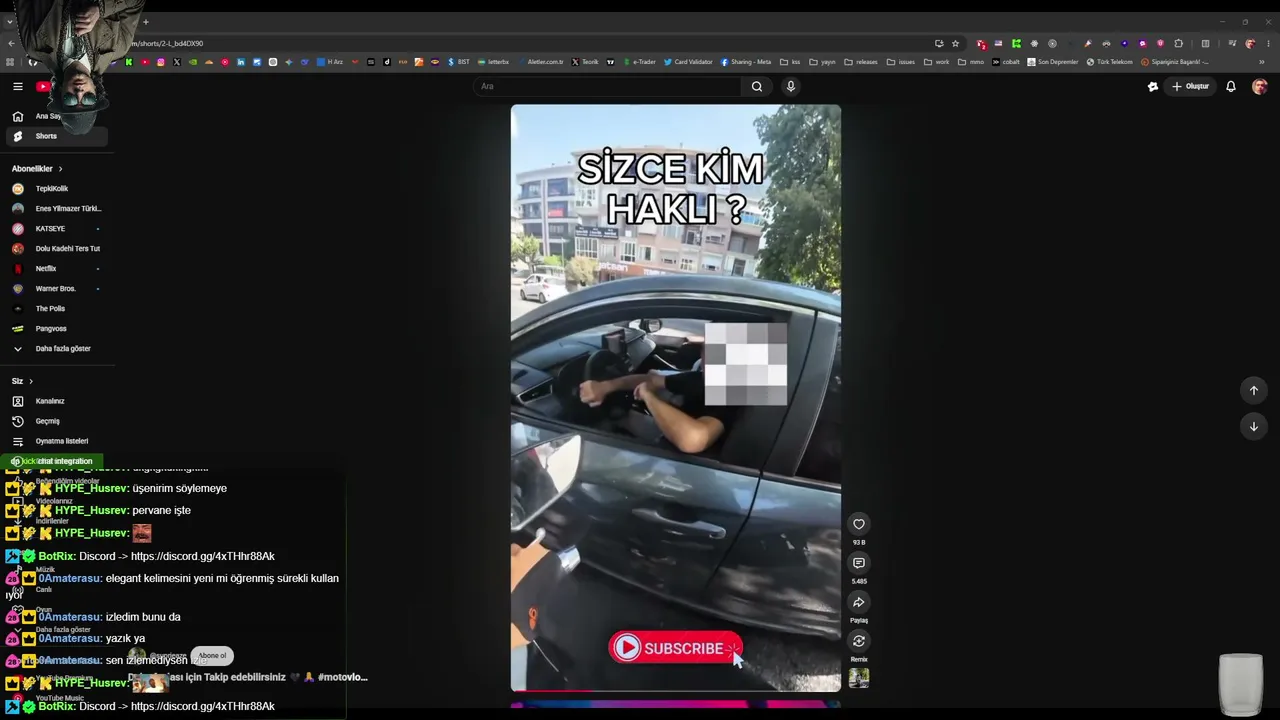This screenshot has width=1280, height=720.
Task: Click the Oluştur create button
Action: 1190,87
